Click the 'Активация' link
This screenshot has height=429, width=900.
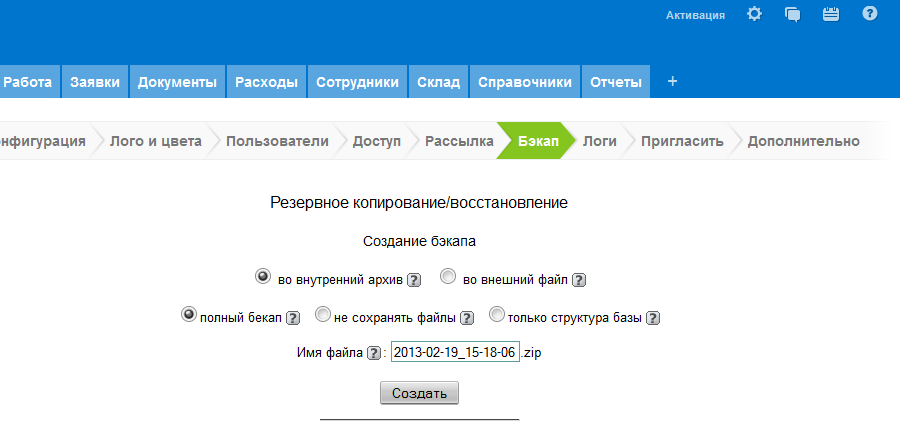pyautogui.click(x=695, y=15)
